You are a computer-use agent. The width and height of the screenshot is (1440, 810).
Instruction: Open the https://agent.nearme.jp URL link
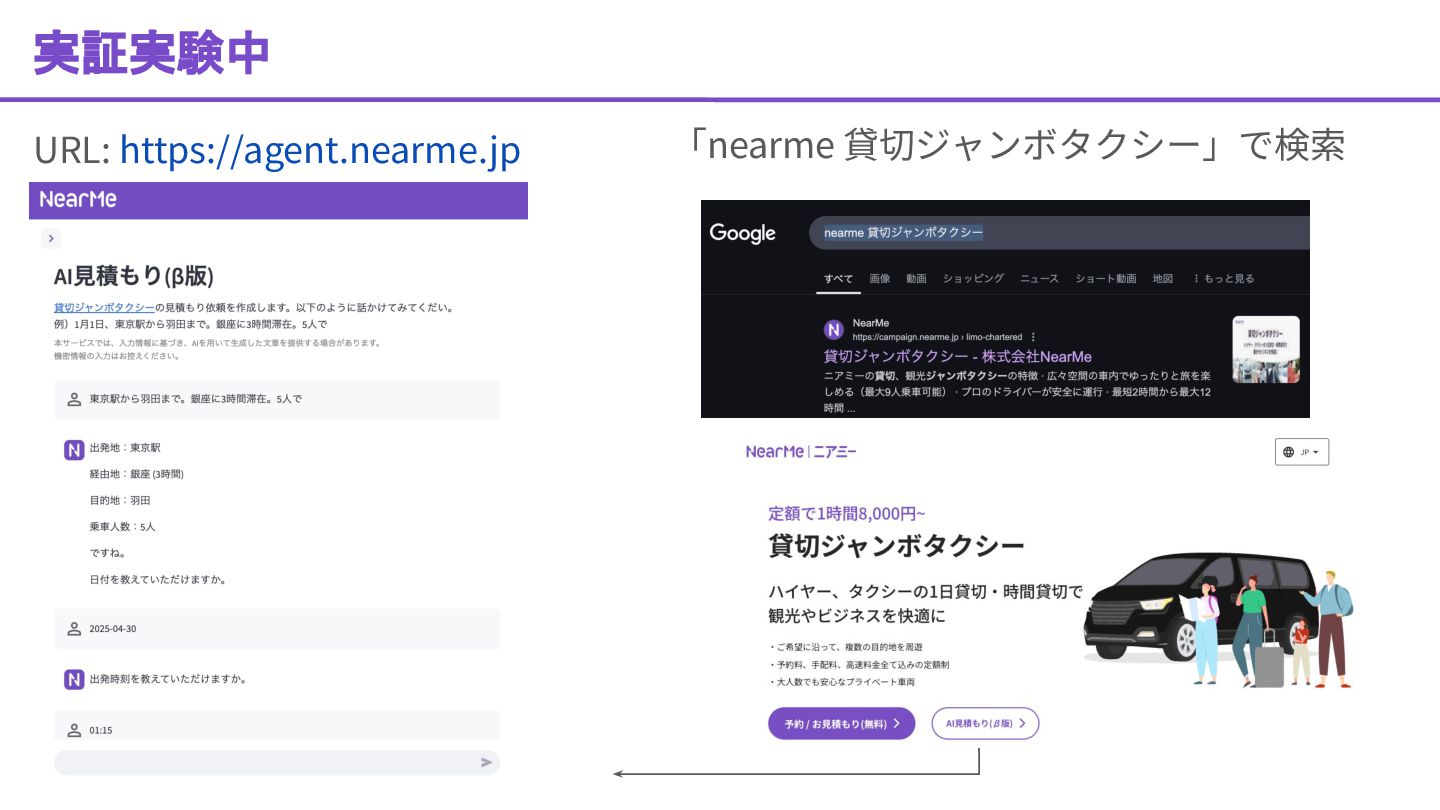click(320, 150)
